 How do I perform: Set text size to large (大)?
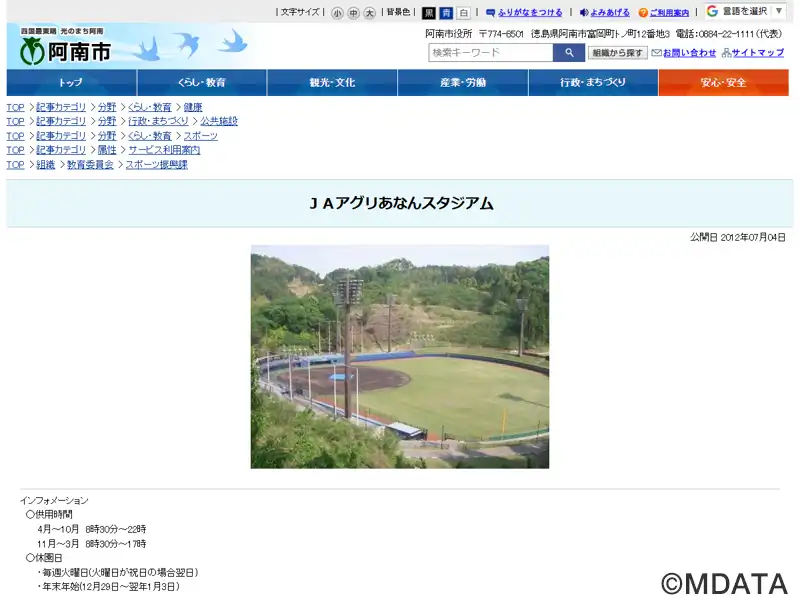[x=370, y=13]
